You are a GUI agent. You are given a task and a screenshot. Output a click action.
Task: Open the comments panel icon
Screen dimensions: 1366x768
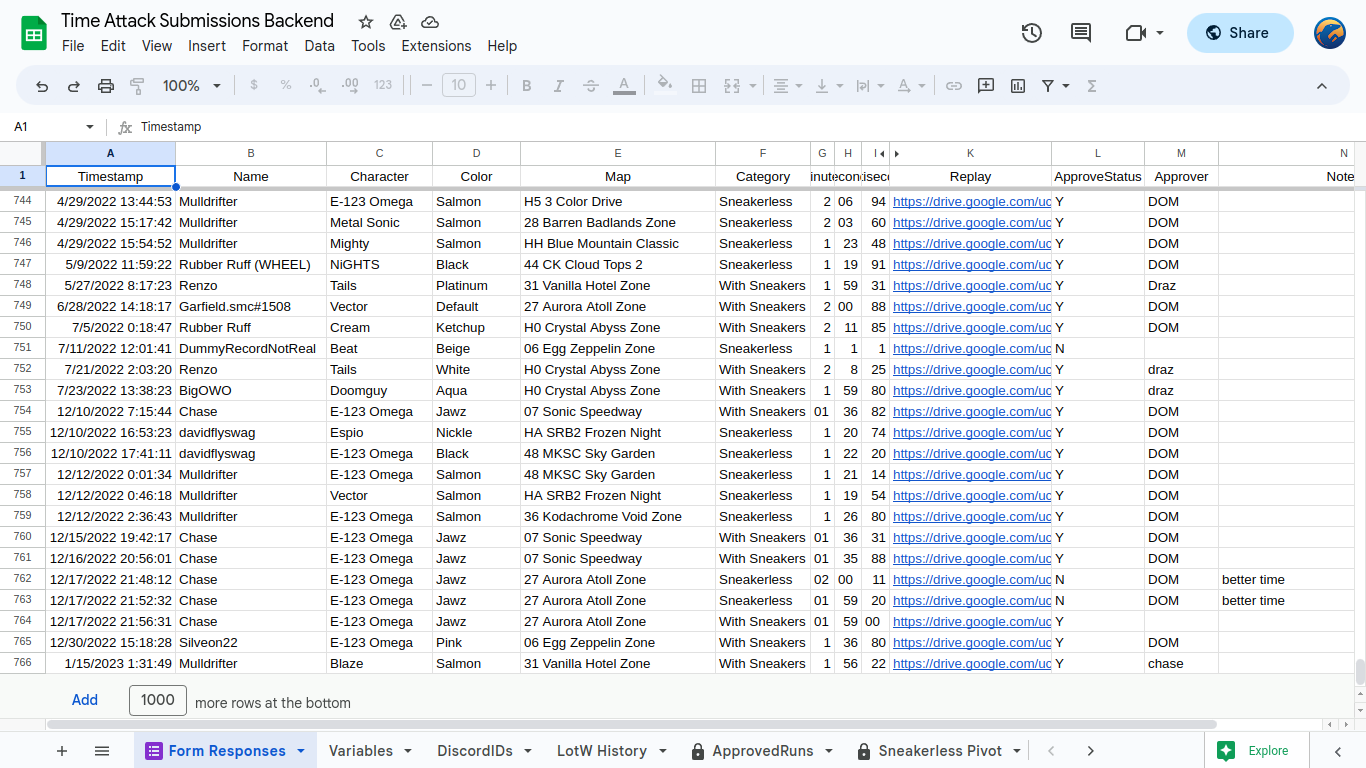coord(1081,33)
